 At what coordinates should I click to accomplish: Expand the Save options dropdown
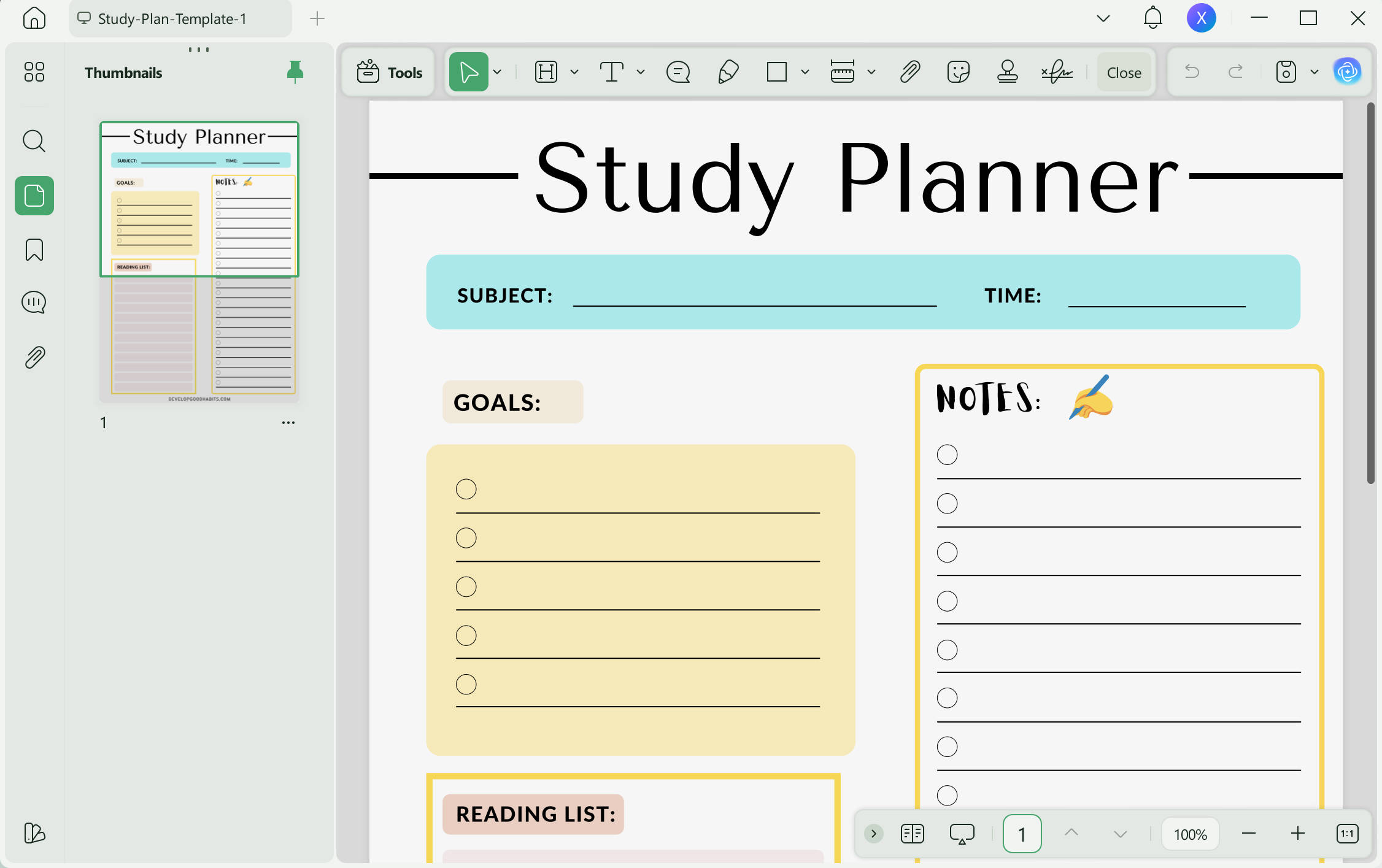click(x=1314, y=72)
